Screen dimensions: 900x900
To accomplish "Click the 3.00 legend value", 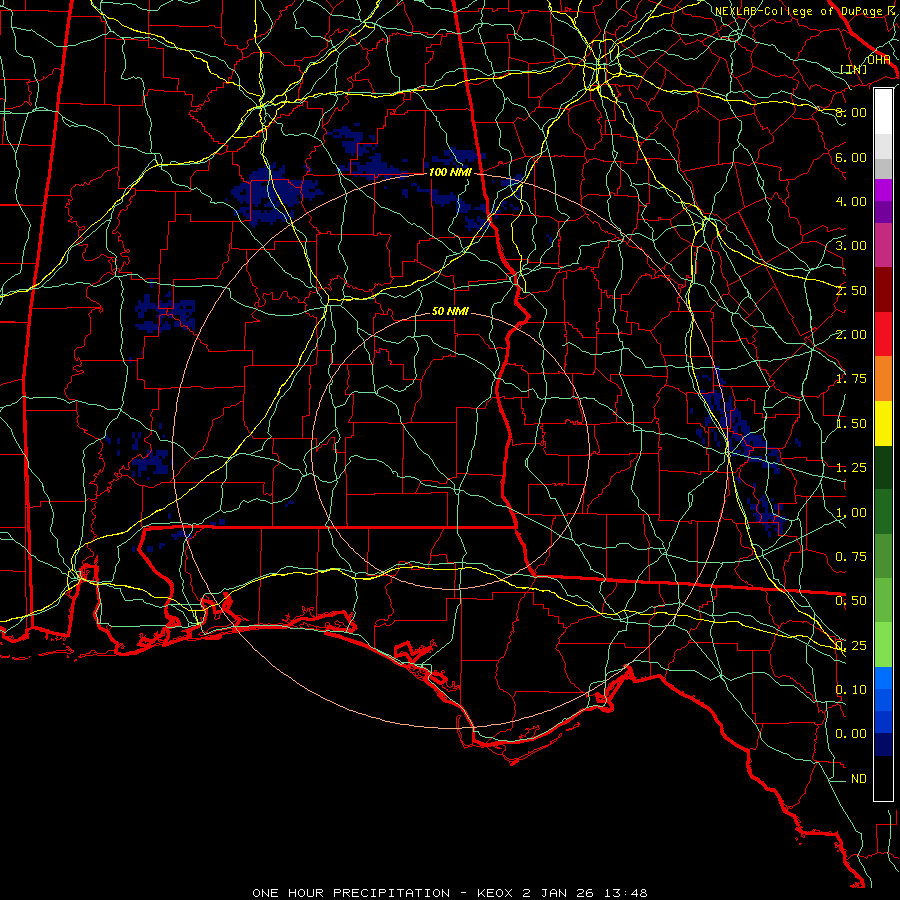I will (x=851, y=246).
